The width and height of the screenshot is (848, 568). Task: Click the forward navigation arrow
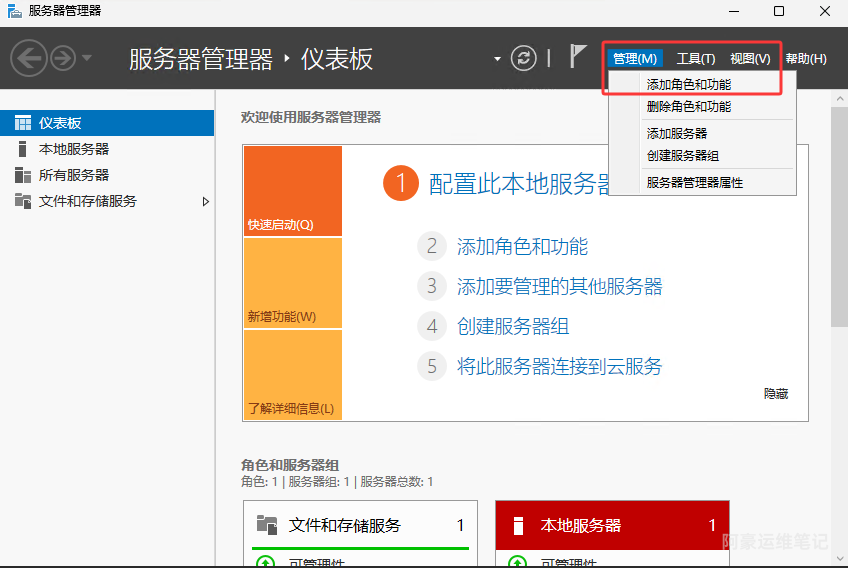coord(63,58)
